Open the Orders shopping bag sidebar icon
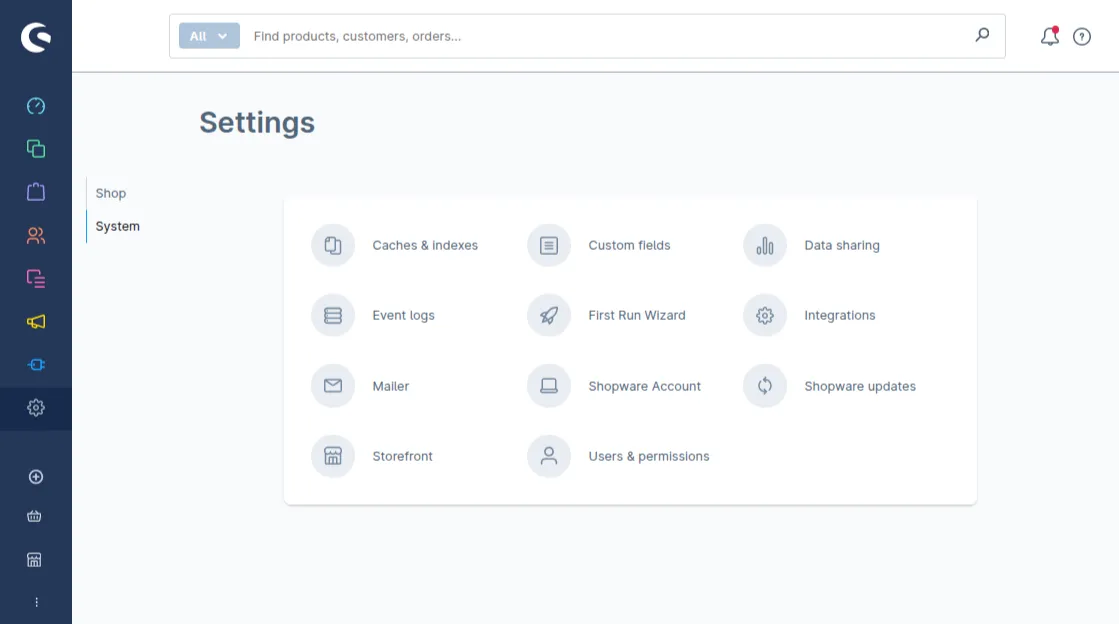The height and width of the screenshot is (624, 1119). click(x=36, y=192)
